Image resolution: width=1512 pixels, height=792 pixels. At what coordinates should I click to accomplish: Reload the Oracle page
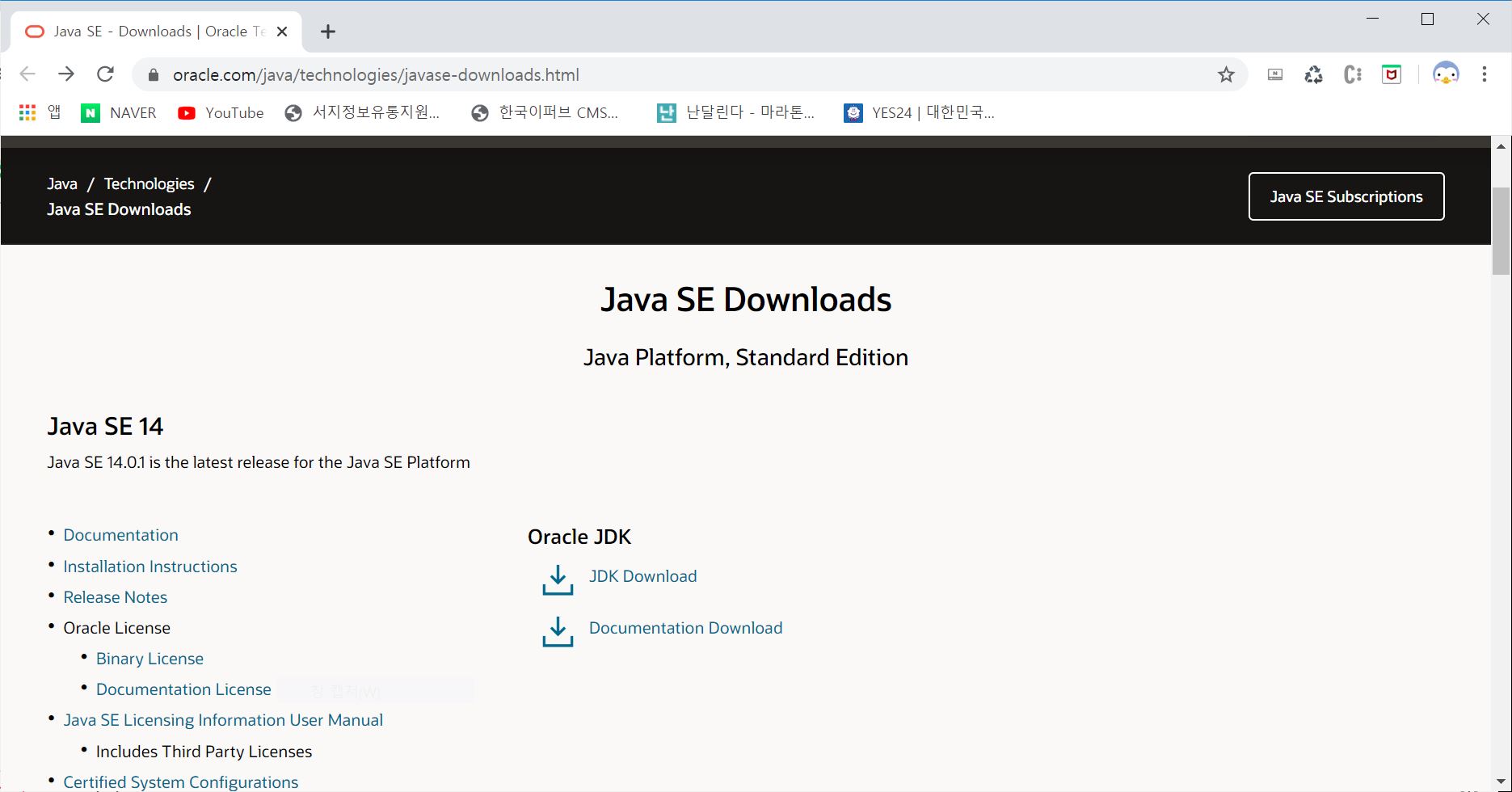[x=105, y=74]
